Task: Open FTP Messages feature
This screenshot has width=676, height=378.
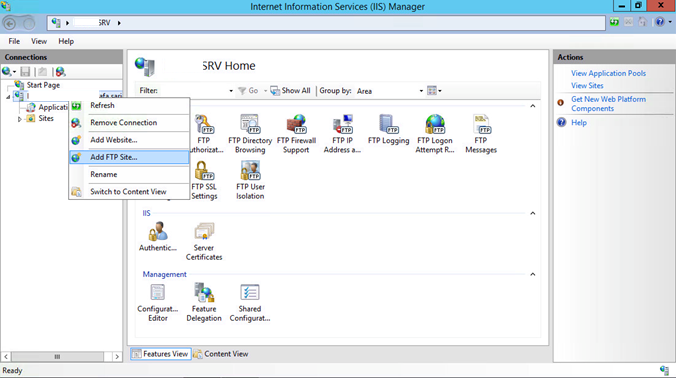Action: 481,134
